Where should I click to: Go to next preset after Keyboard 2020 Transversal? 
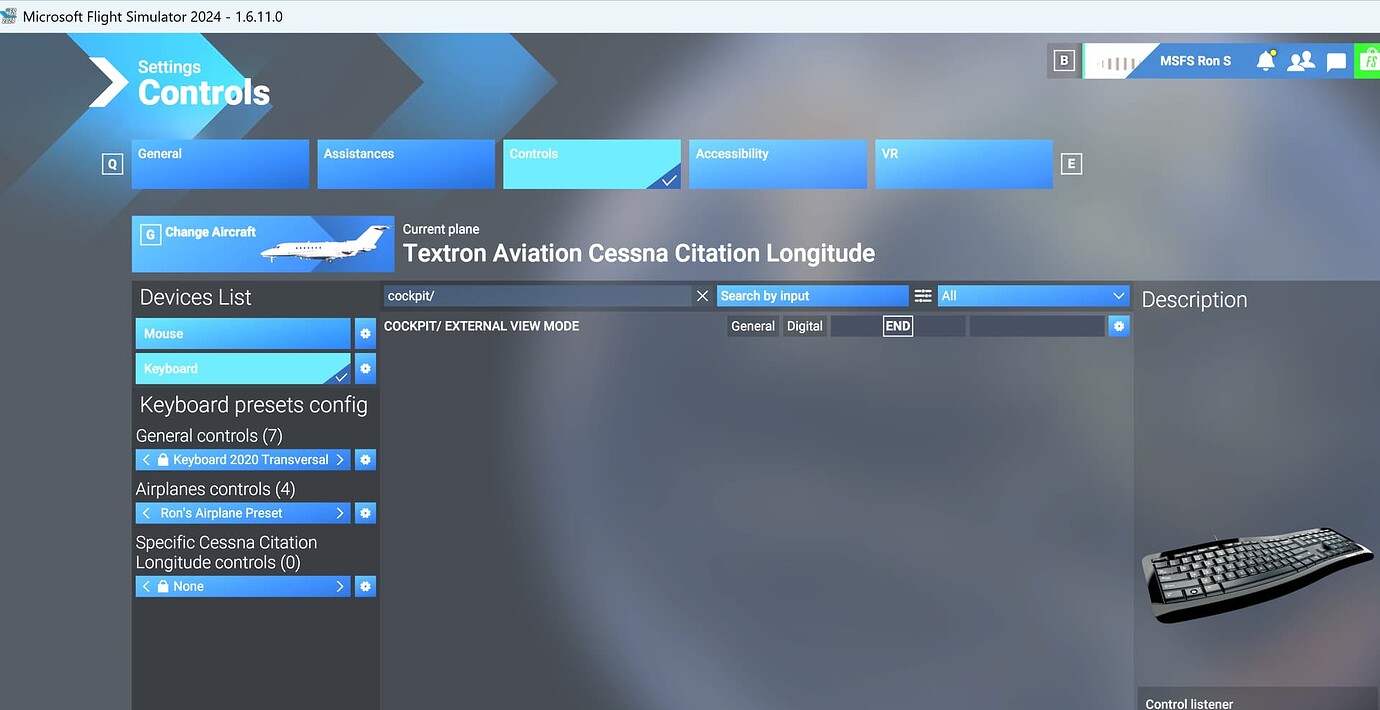click(340, 460)
